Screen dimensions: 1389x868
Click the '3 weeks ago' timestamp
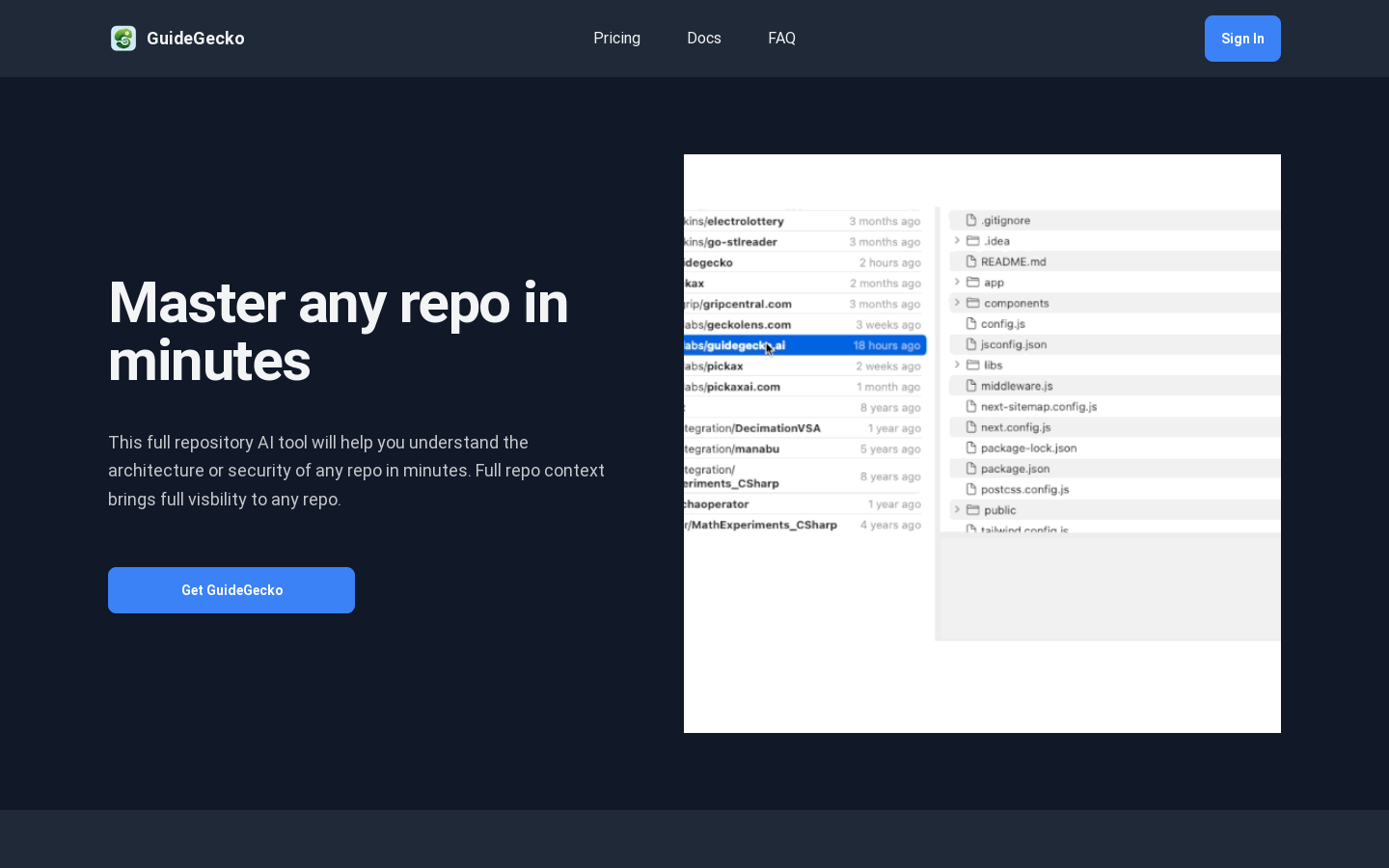coord(888,325)
